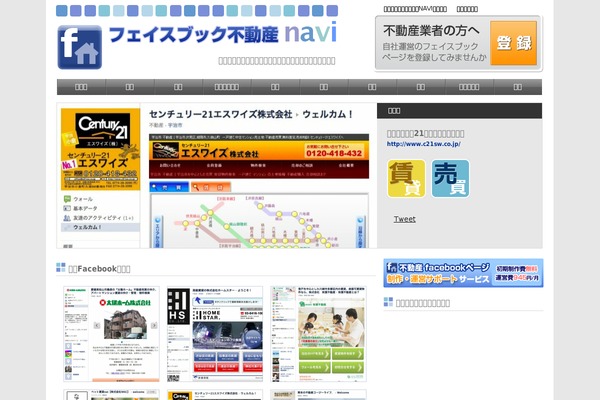Click the 不動産・宇治市 subtitle text
The height and width of the screenshot is (400, 600).
click(x=166, y=125)
